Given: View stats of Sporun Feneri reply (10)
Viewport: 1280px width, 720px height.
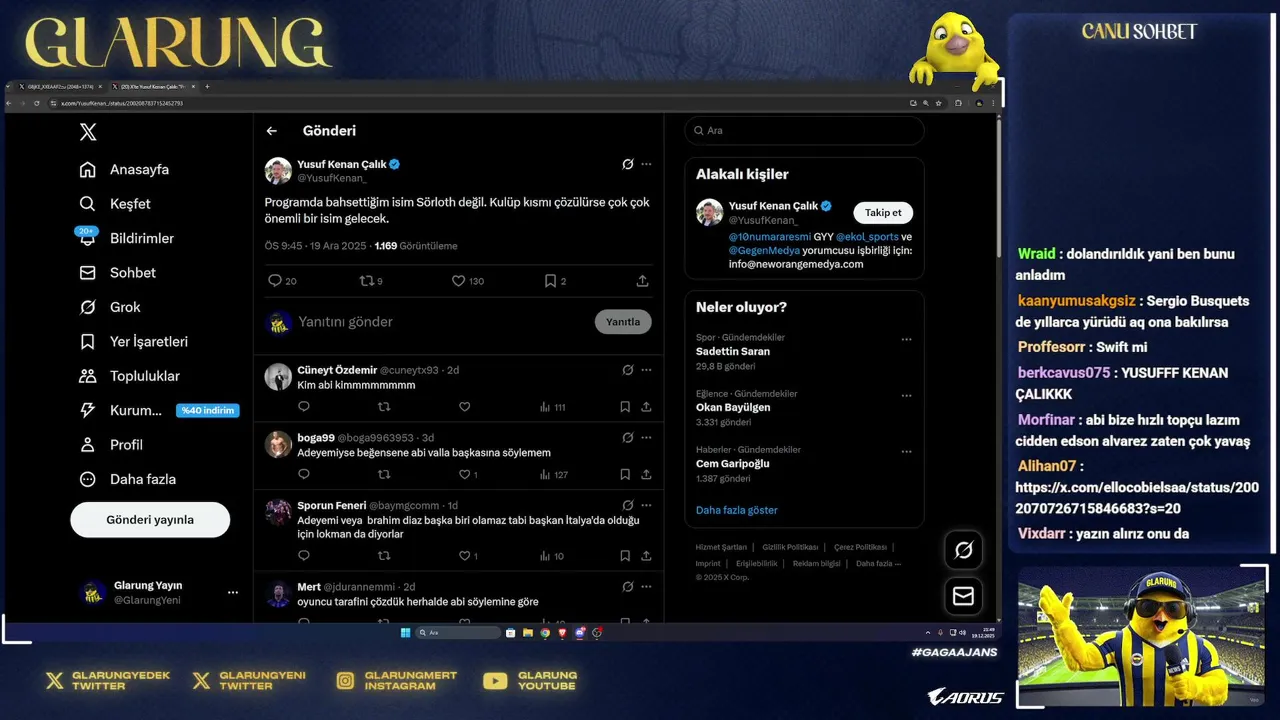Looking at the screenshot, I should (552, 556).
